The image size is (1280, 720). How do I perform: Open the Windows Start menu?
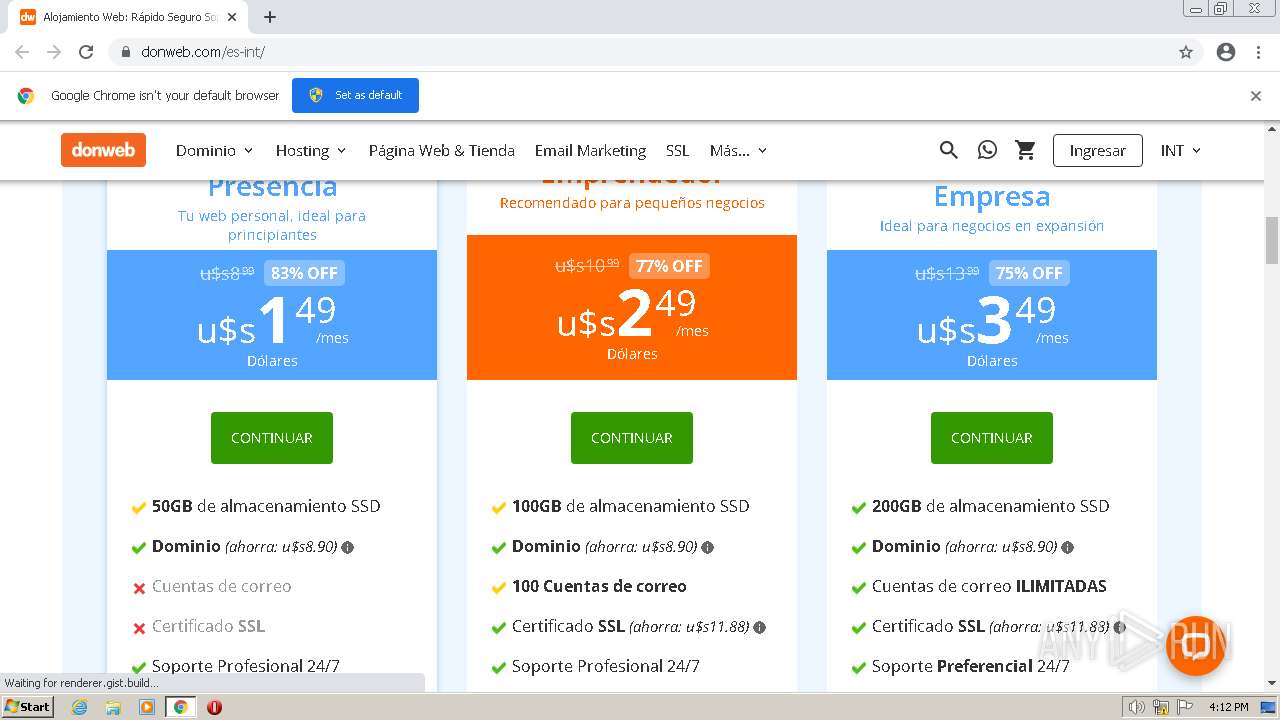pyautogui.click(x=27, y=707)
